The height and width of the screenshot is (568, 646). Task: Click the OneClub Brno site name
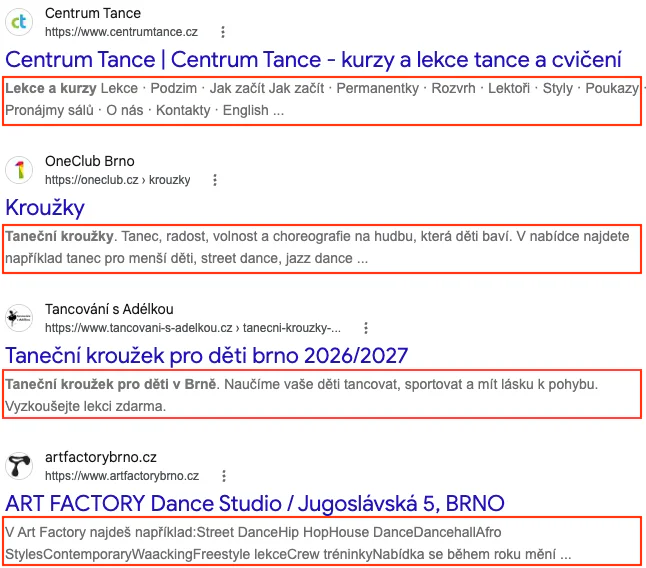coord(89,161)
